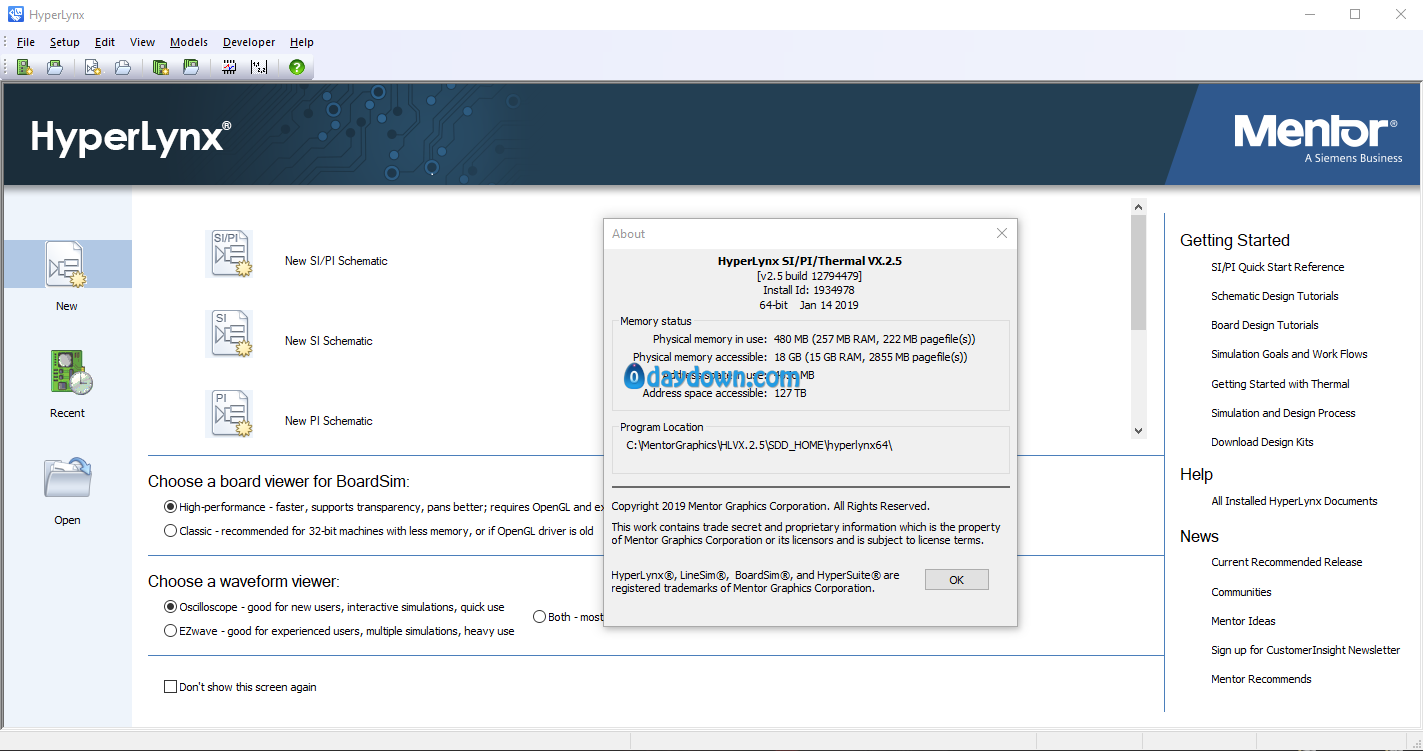Open Simulation Goals and Work Flows link
The height and width of the screenshot is (751, 1423).
[x=1289, y=354]
